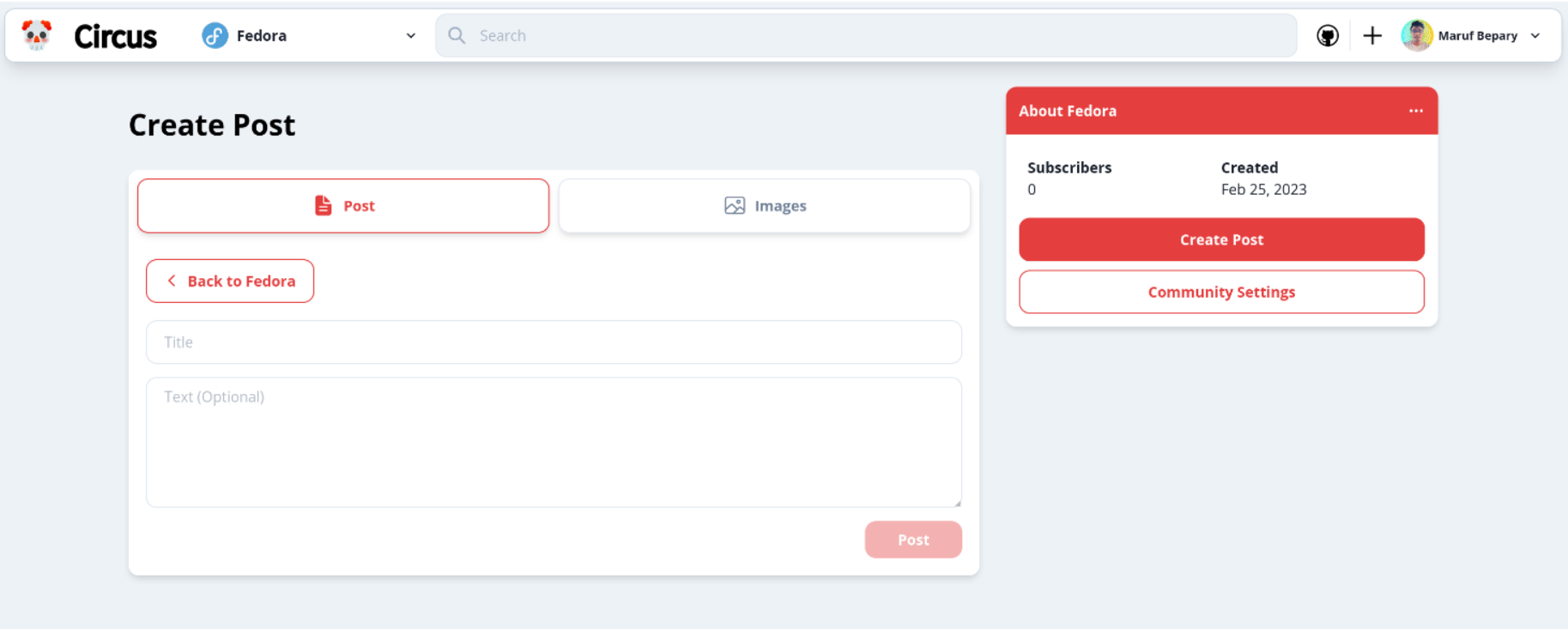
Task: Click the picture icon inside the Images tab
Action: [733, 205]
